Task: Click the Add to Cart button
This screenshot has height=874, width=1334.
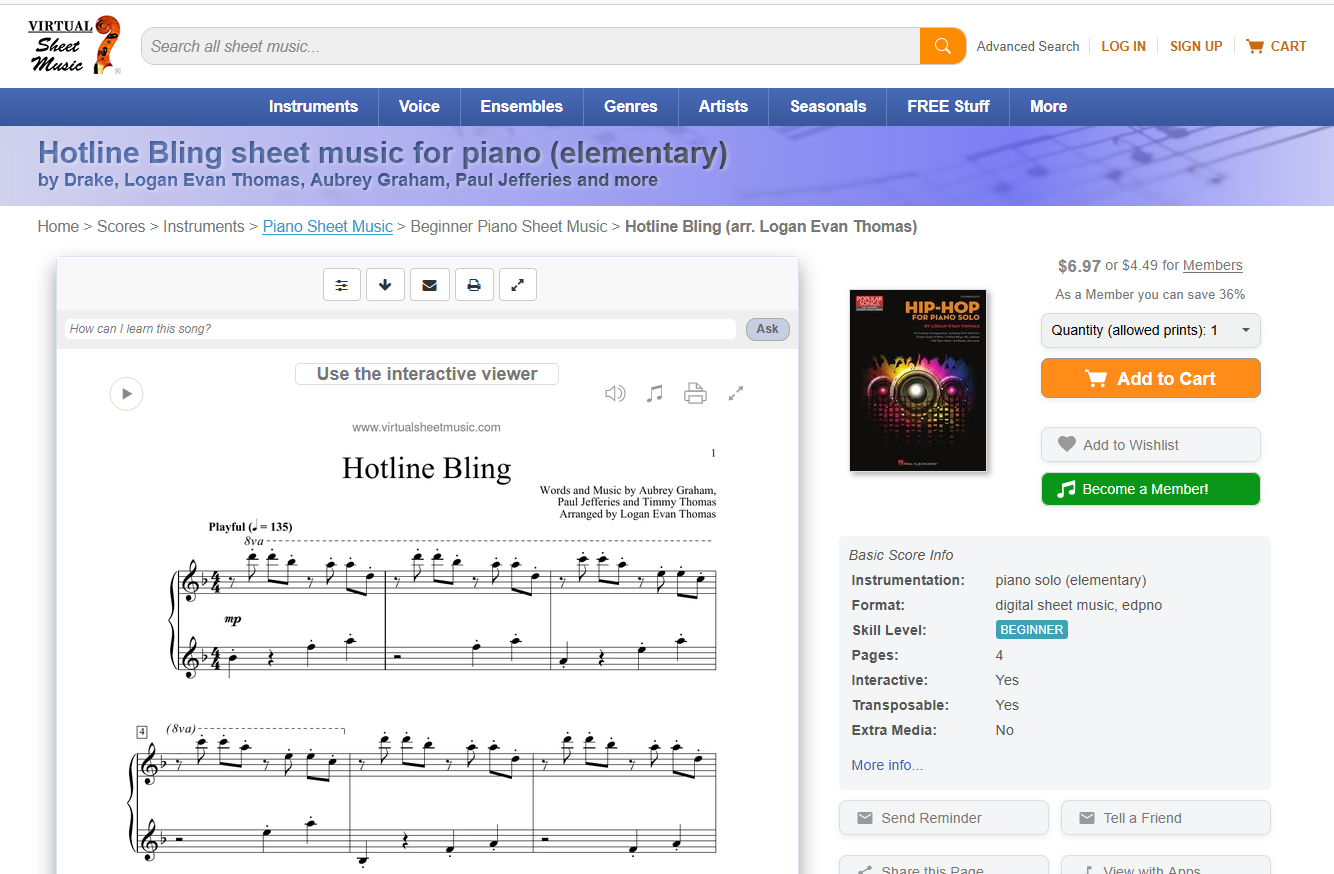Action: tap(1151, 379)
